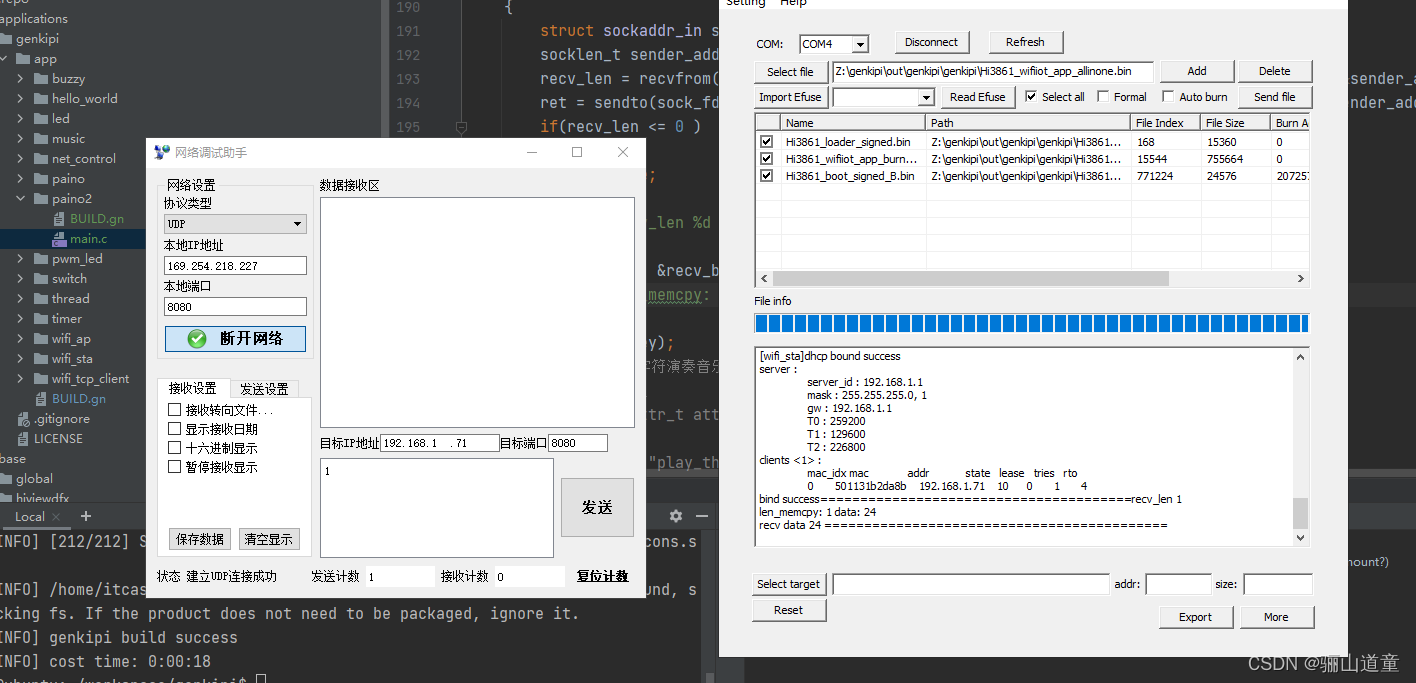This screenshot has height=683, width=1416.
Task: Switch to 发送设置 tab
Action: [x=264, y=389]
